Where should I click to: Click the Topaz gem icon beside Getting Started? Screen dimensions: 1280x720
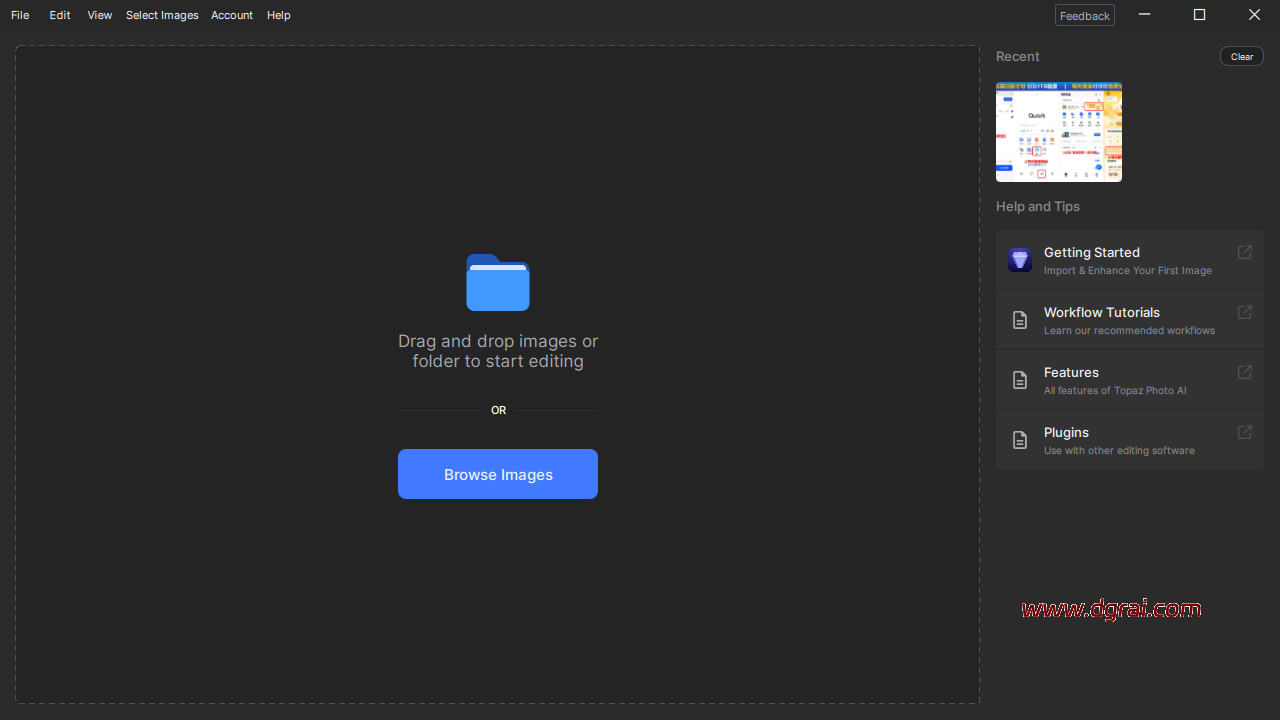coord(1020,260)
